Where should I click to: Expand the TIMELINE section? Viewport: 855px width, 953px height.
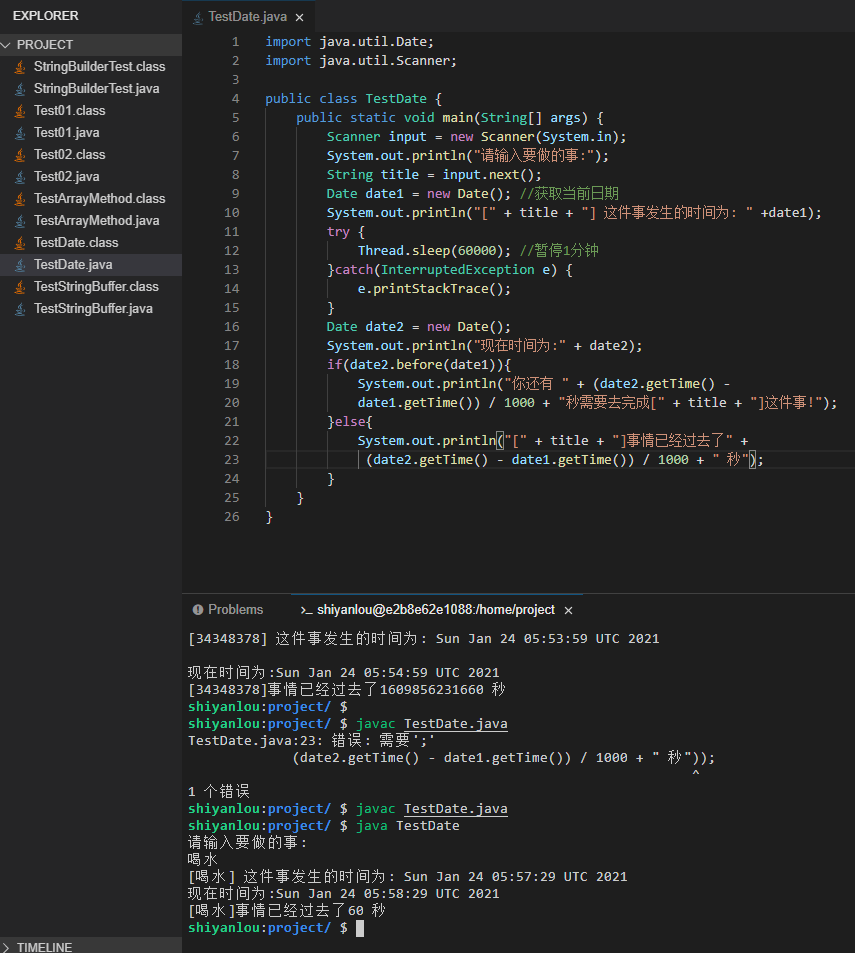click(x=91, y=946)
